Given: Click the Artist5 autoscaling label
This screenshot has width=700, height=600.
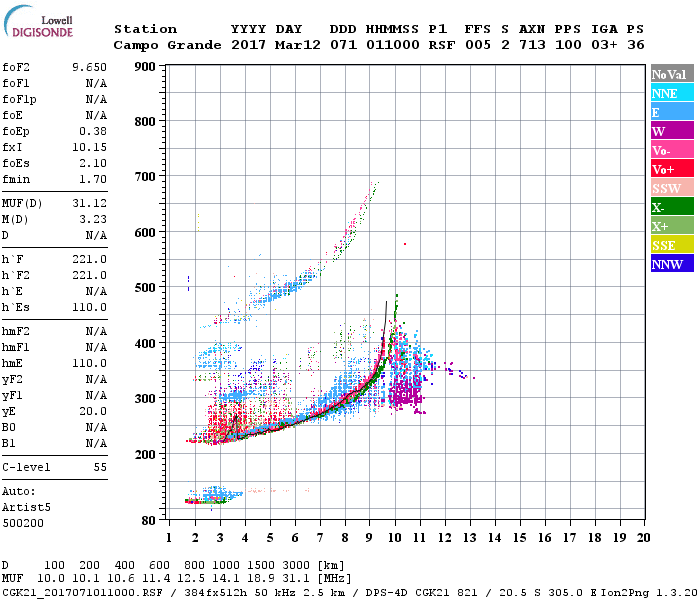Looking at the screenshot, I should coord(26,508).
